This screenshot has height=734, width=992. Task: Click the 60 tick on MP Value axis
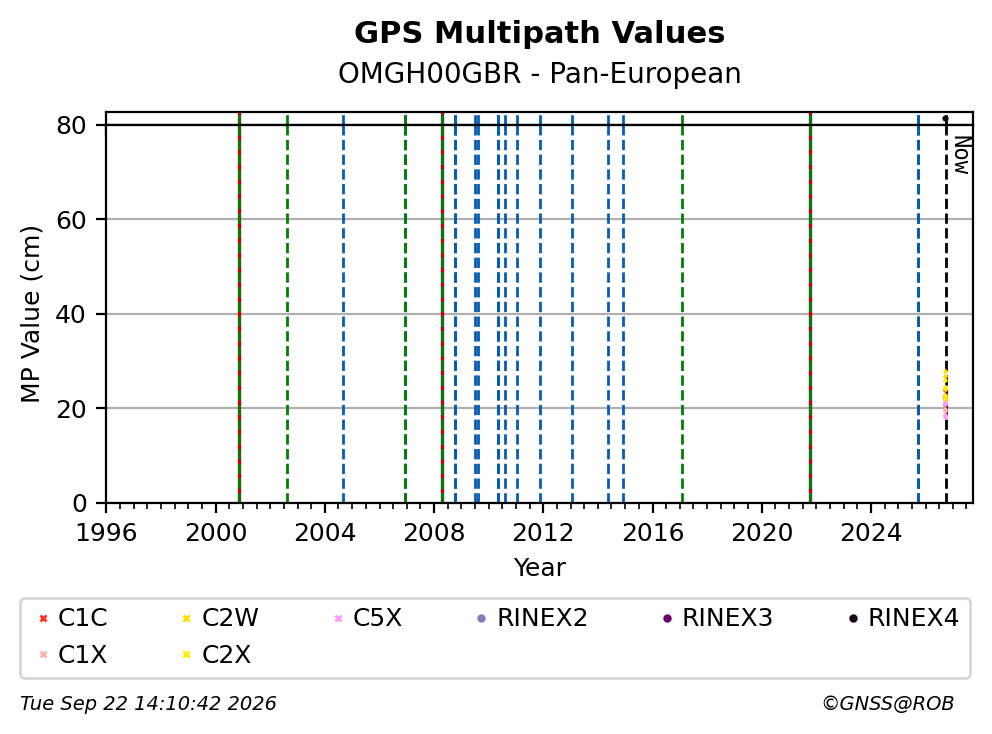point(71,220)
